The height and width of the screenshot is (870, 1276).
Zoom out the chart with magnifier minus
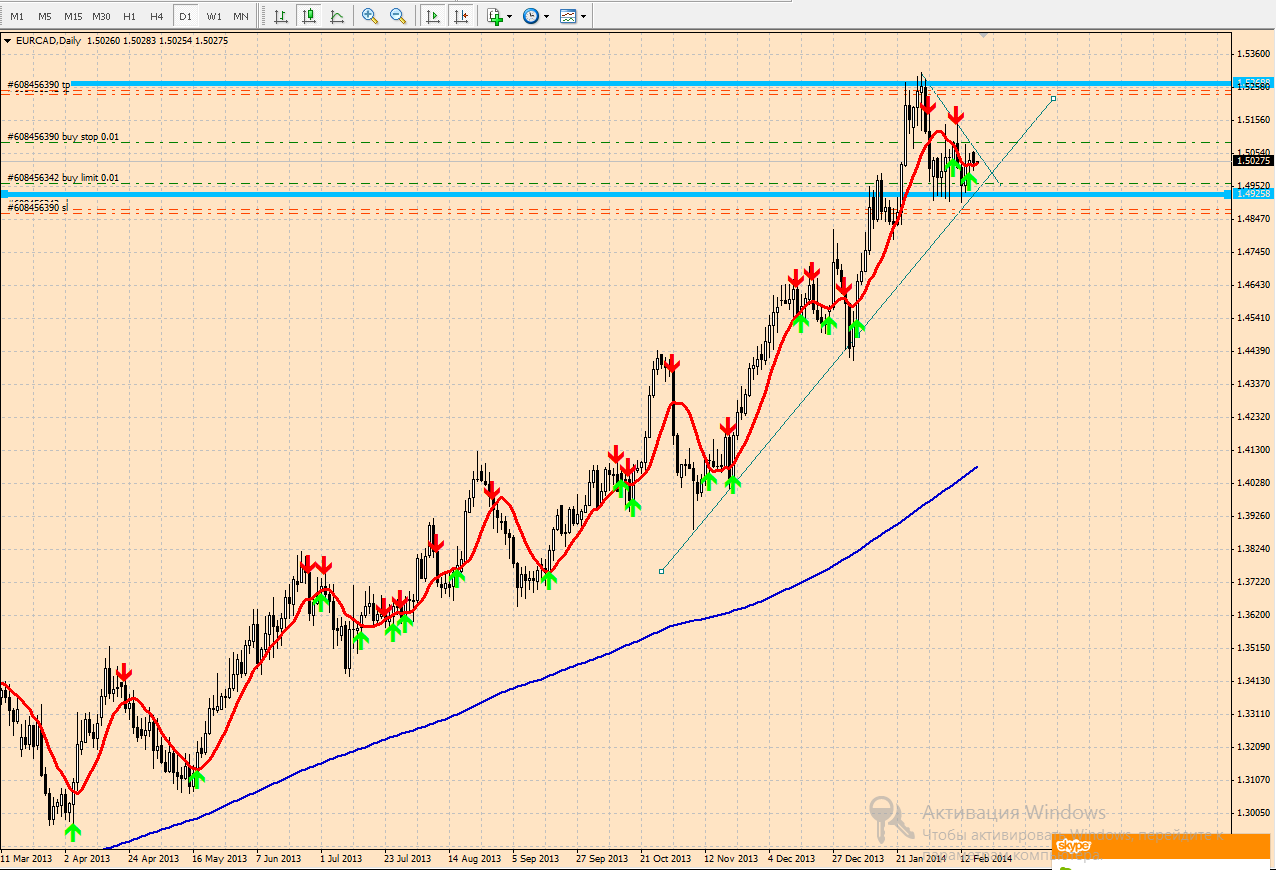point(398,16)
